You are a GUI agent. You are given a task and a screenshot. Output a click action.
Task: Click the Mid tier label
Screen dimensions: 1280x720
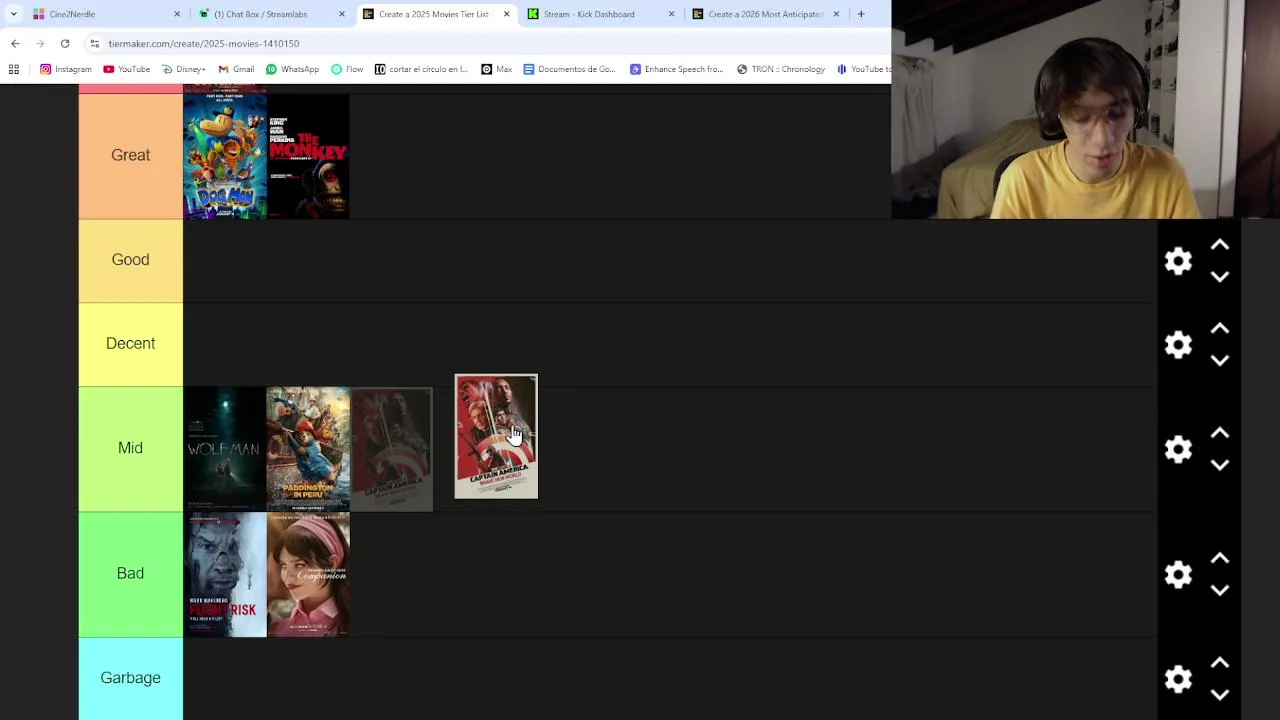(130, 448)
